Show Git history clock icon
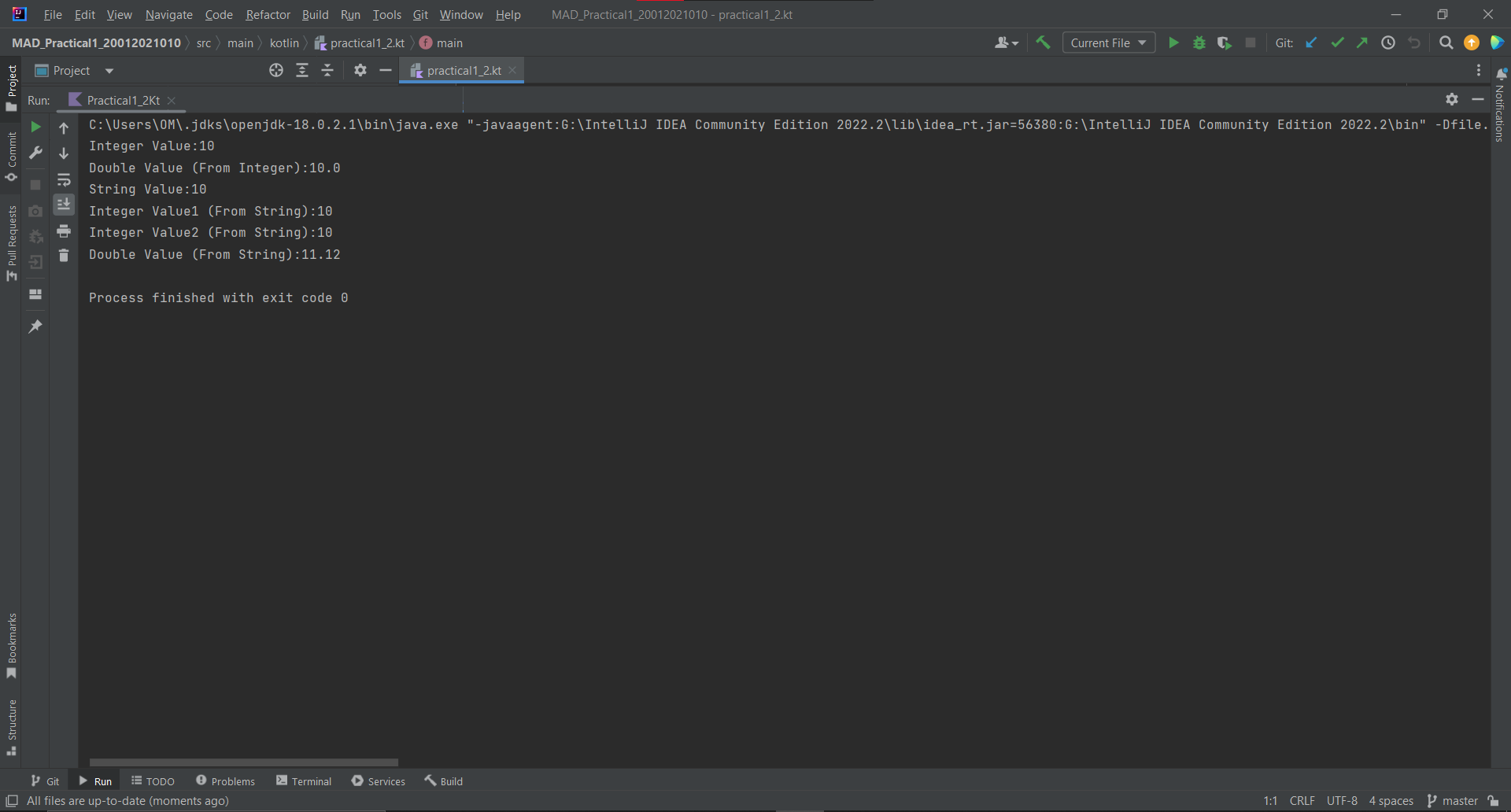 click(1388, 42)
